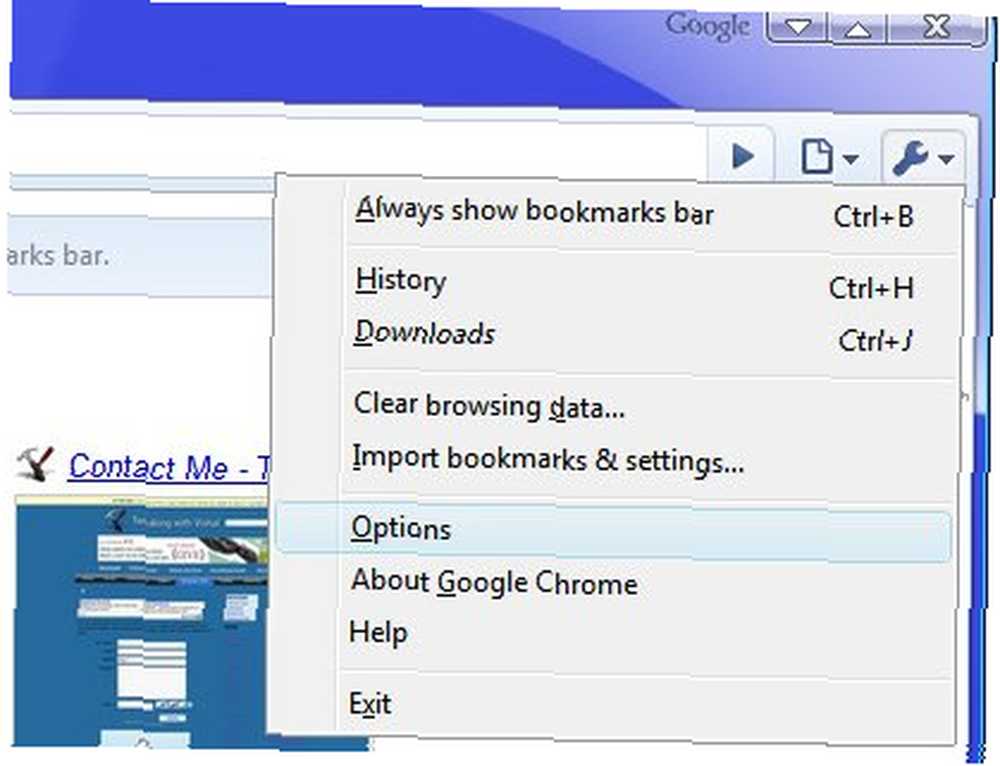Click the Ctrl+J shortcut text
1000x766 pixels.
(875, 341)
